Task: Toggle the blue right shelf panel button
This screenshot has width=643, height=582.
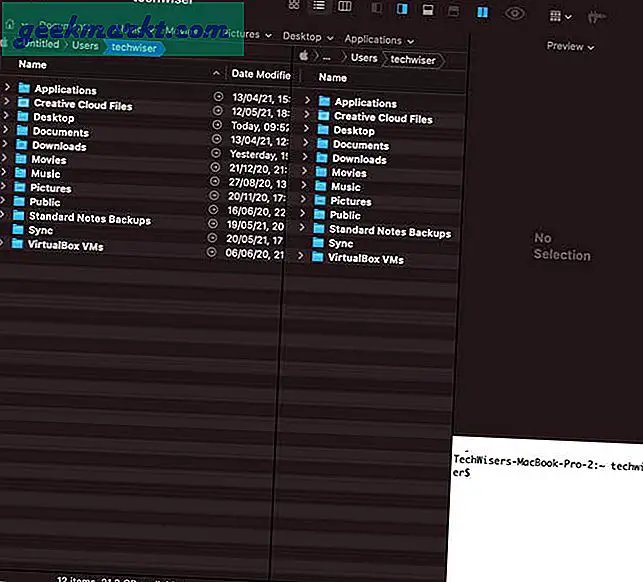Action: [x=402, y=9]
